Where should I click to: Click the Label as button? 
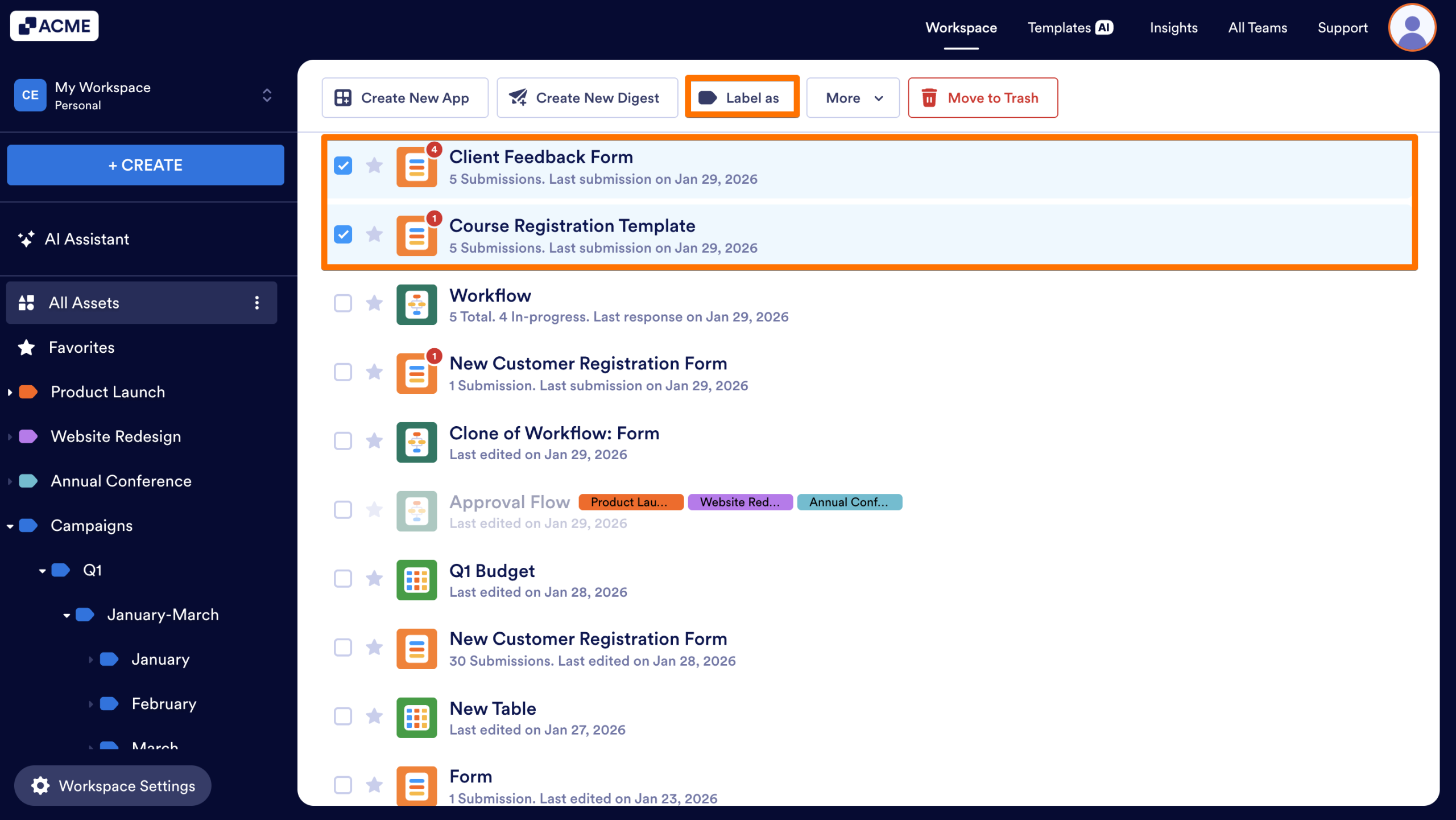pos(742,98)
